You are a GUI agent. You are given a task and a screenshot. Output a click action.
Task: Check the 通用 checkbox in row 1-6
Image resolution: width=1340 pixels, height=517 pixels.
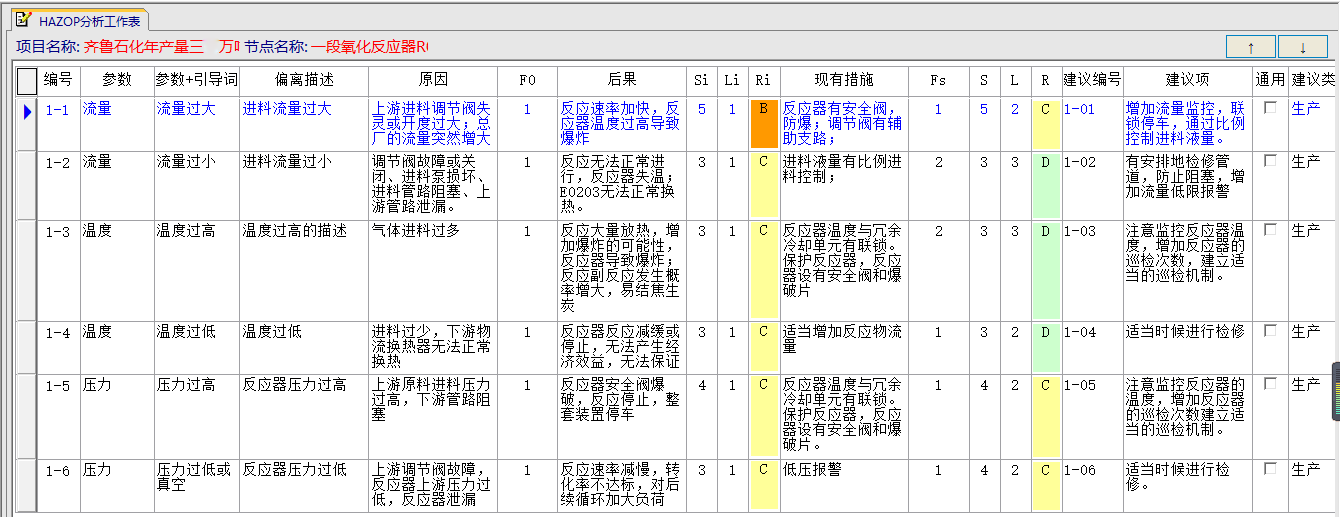tap(1271, 468)
